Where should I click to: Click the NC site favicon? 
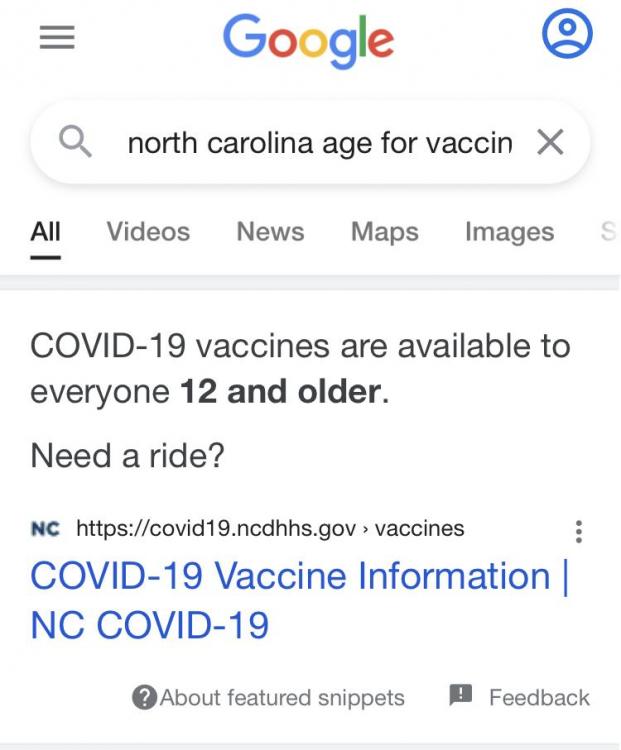tap(45, 528)
